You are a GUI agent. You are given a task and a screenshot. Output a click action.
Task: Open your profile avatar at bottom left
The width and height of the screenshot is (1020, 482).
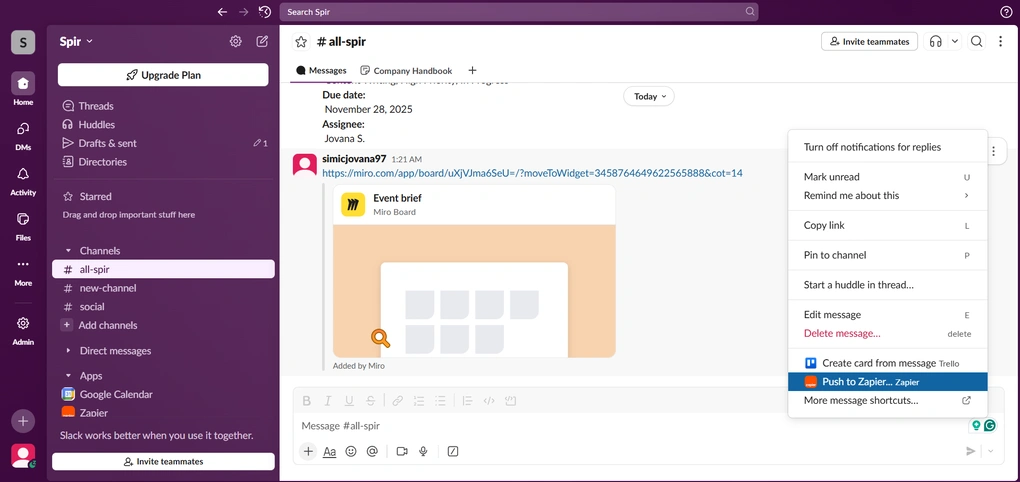coord(23,455)
